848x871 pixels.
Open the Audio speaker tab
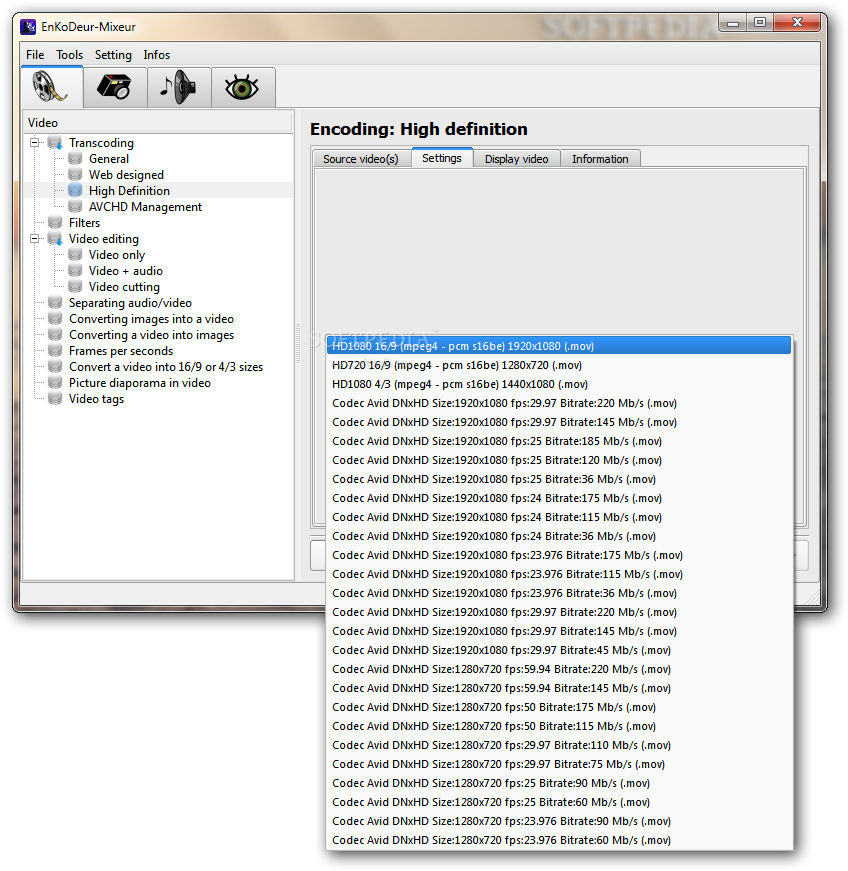pos(179,87)
